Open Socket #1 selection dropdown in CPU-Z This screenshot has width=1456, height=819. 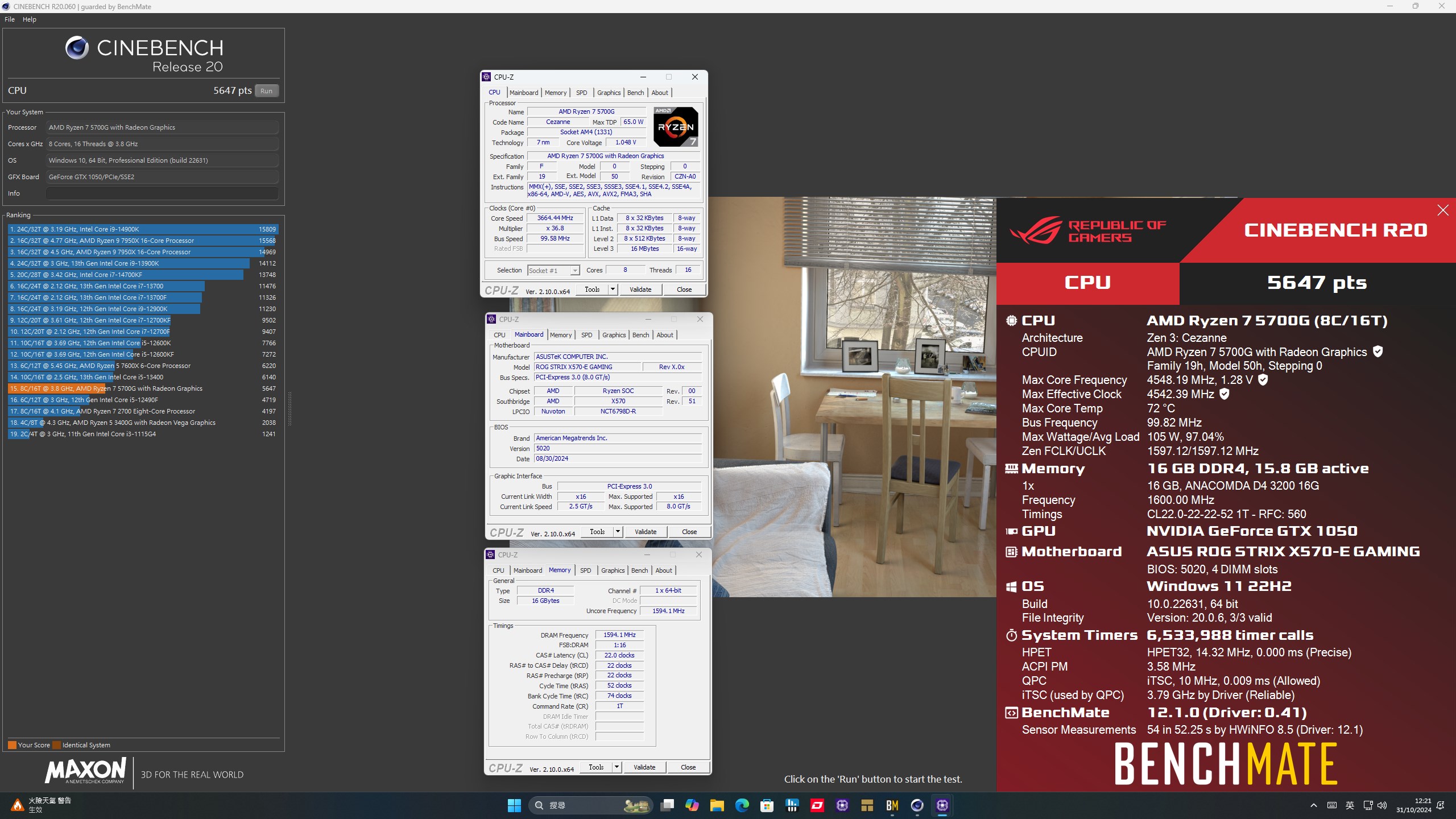[x=553, y=271]
